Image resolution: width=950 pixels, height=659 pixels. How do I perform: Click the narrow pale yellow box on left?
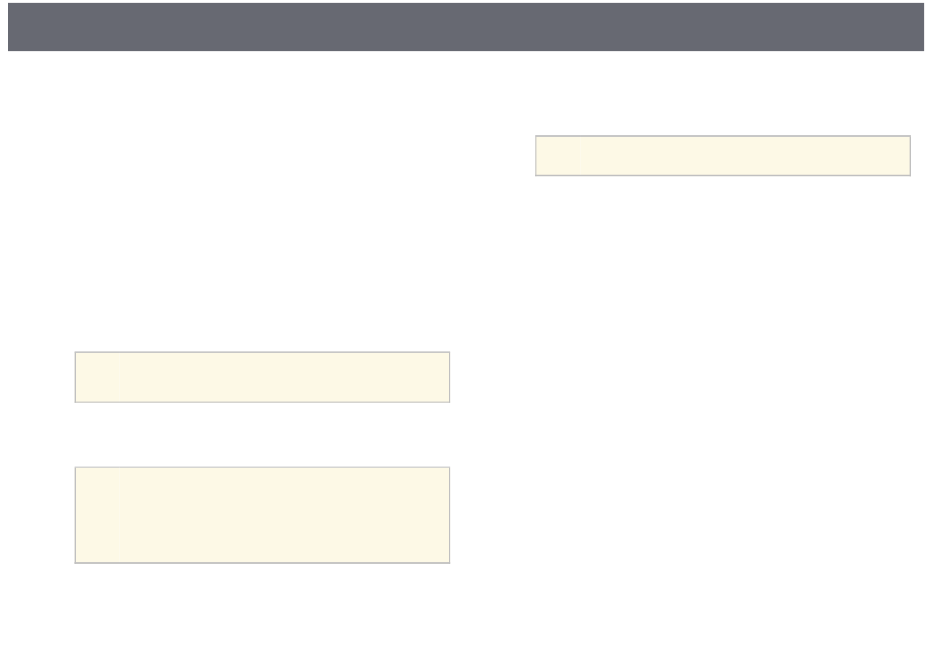coord(262,377)
